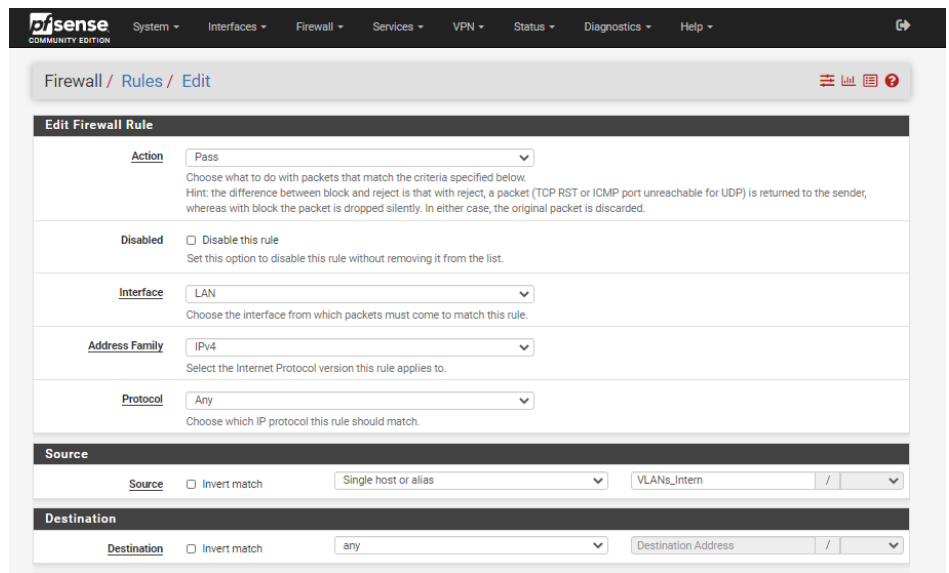Click the logout icon in navbar
Viewport: 949px width, 573px height.
pos(903,26)
